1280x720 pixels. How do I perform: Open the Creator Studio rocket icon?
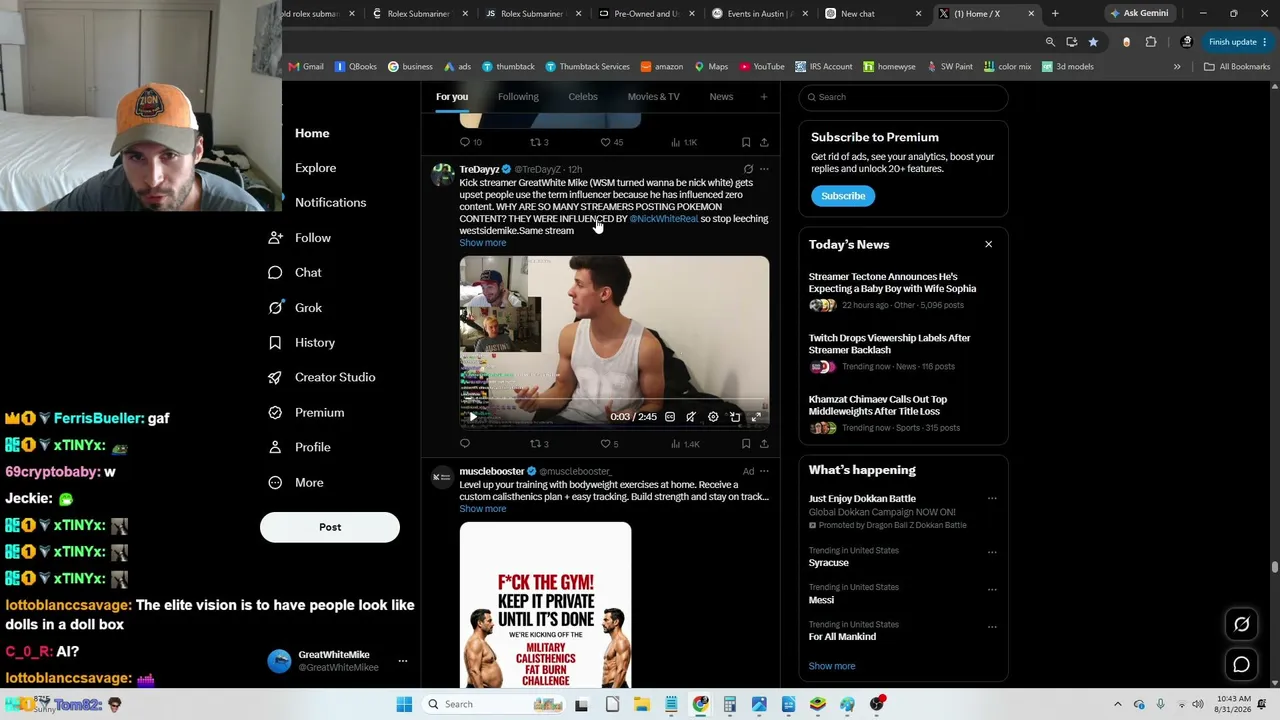click(x=275, y=377)
